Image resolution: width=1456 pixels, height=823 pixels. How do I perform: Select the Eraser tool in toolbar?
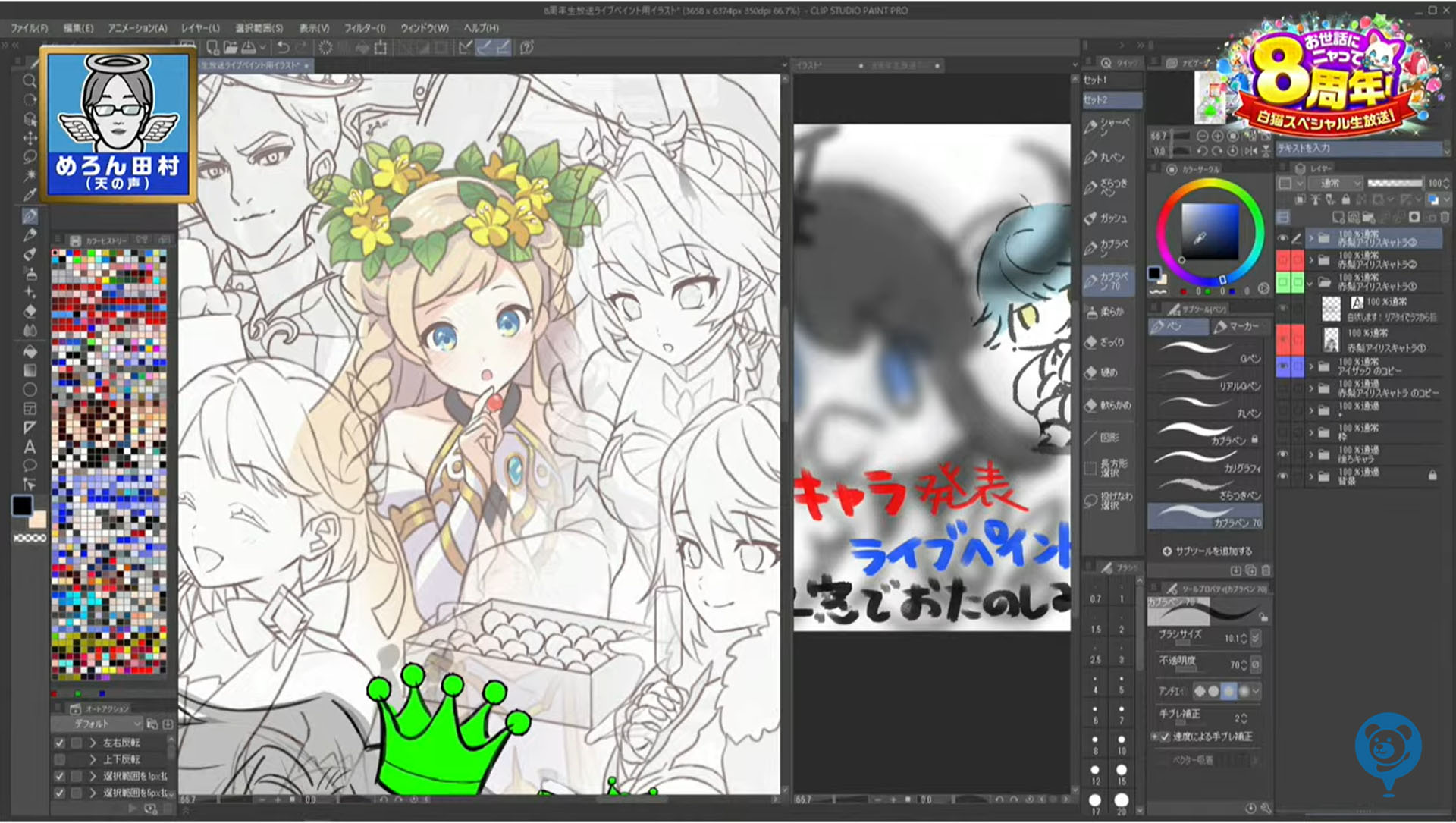click(30, 311)
